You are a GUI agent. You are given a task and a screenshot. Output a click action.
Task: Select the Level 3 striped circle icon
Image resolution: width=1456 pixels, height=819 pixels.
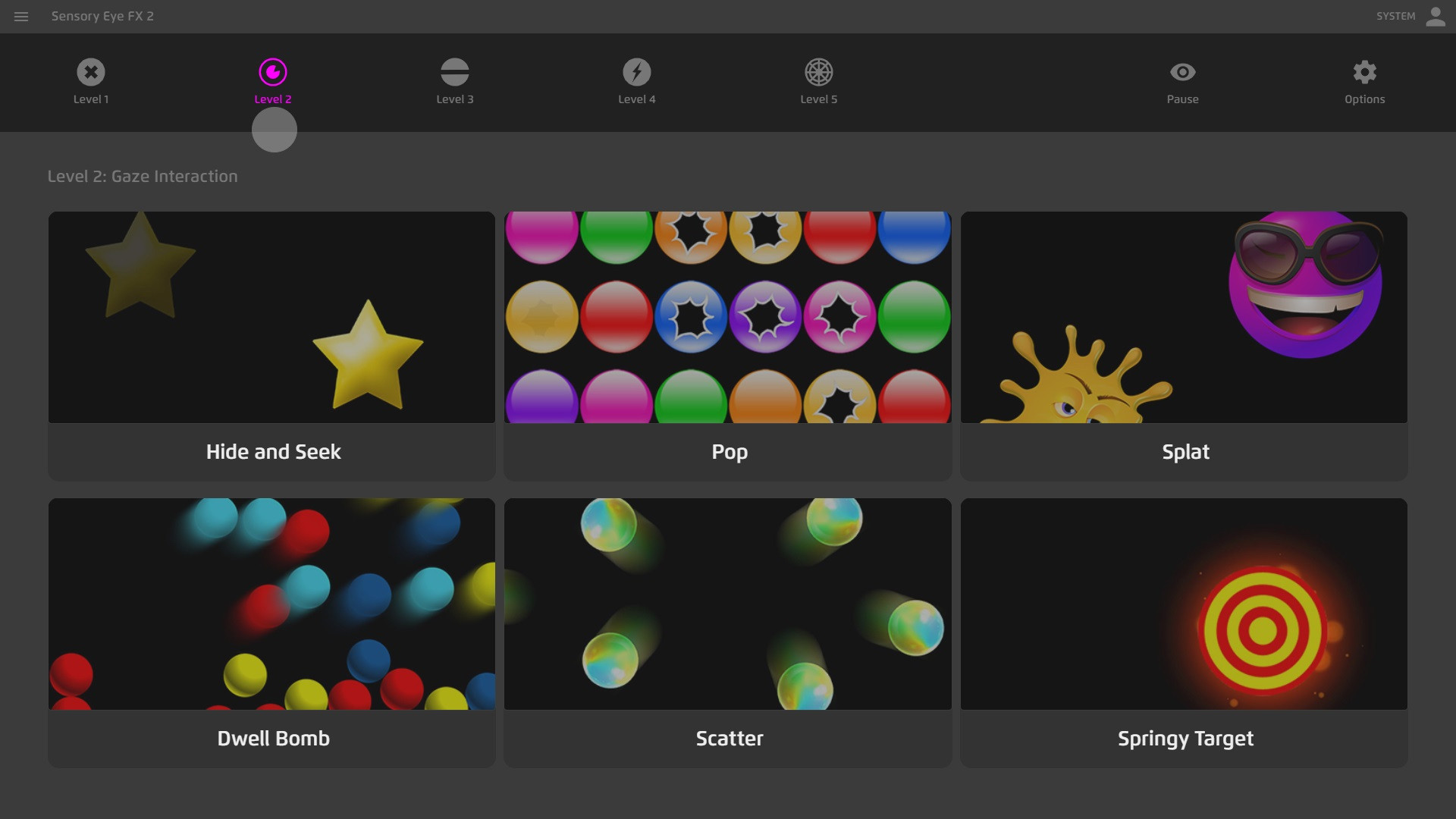point(455,72)
